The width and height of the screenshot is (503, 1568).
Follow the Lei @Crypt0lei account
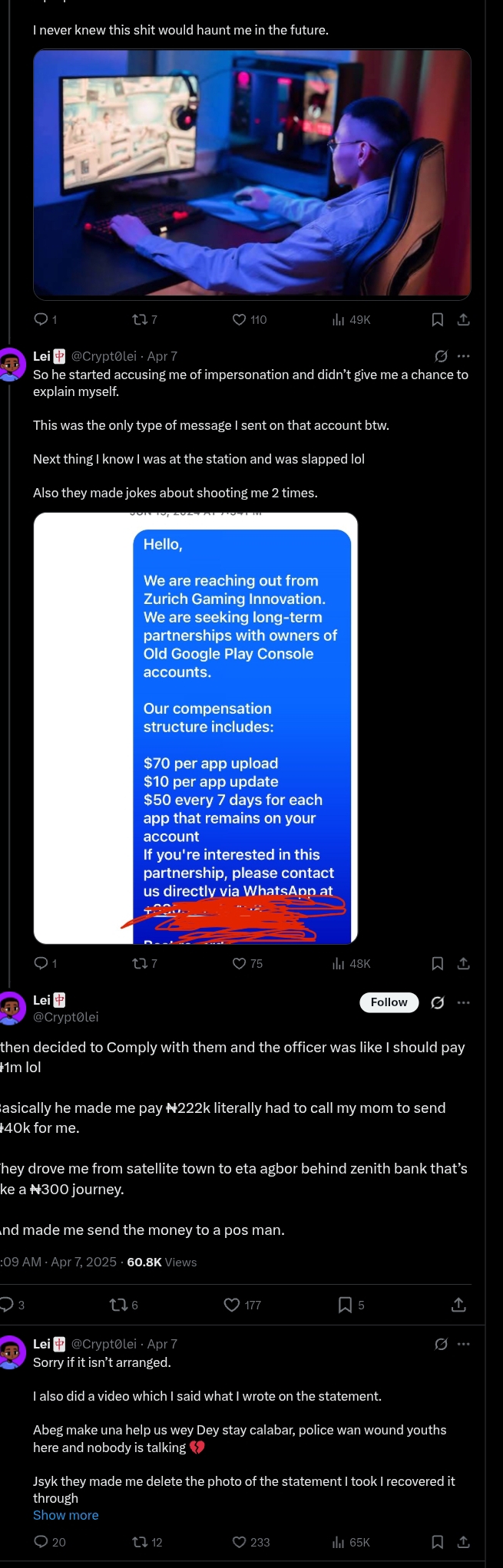(x=389, y=1002)
